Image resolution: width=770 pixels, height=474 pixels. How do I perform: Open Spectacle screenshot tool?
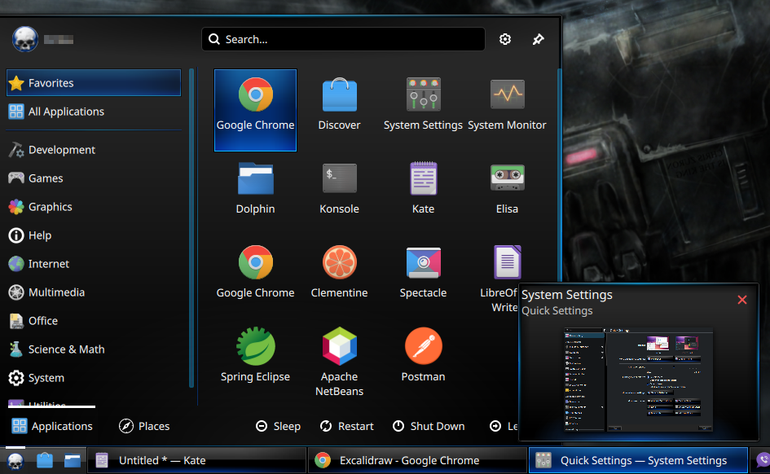click(423, 272)
